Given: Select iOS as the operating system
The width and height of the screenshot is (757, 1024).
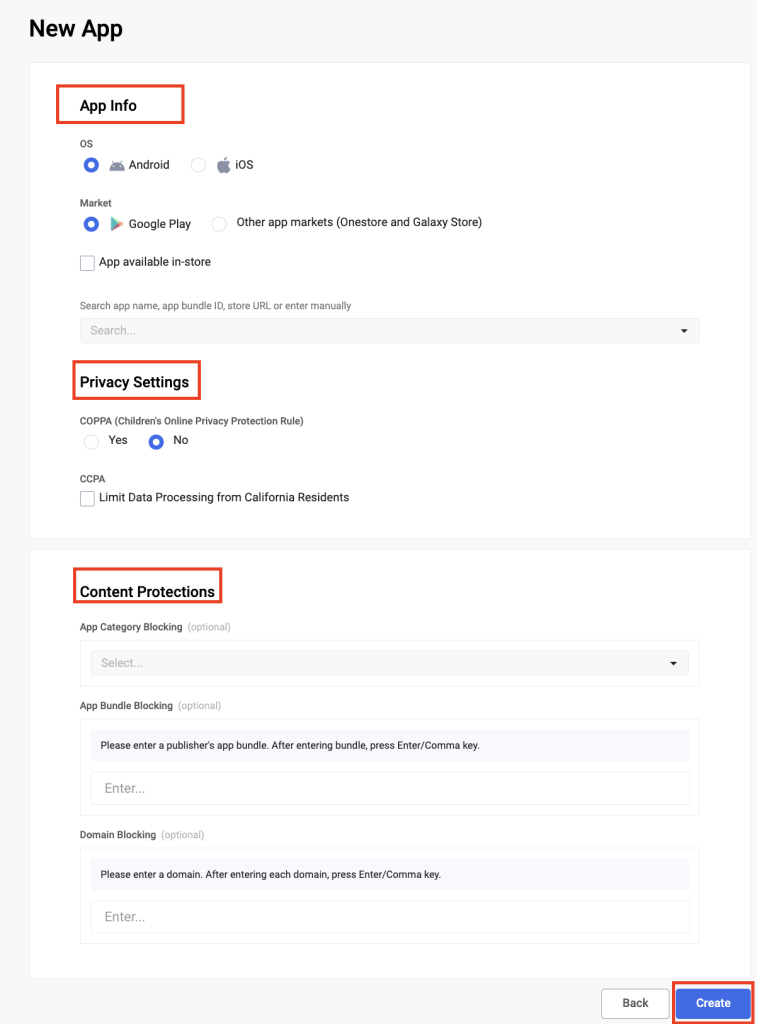Looking at the screenshot, I should click(x=198, y=164).
